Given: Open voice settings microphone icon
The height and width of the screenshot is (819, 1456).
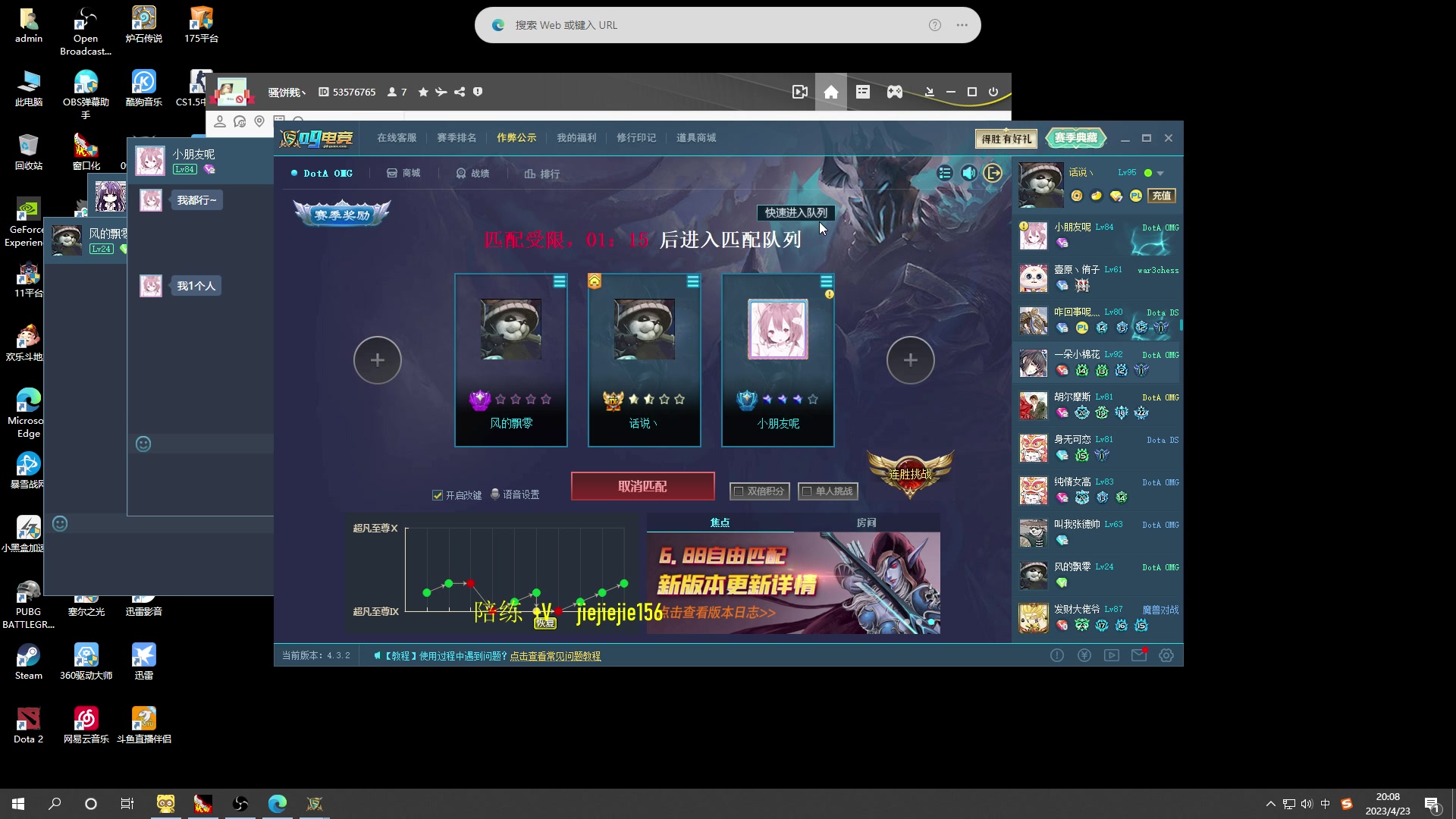Looking at the screenshot, I should tap(495, 494).
